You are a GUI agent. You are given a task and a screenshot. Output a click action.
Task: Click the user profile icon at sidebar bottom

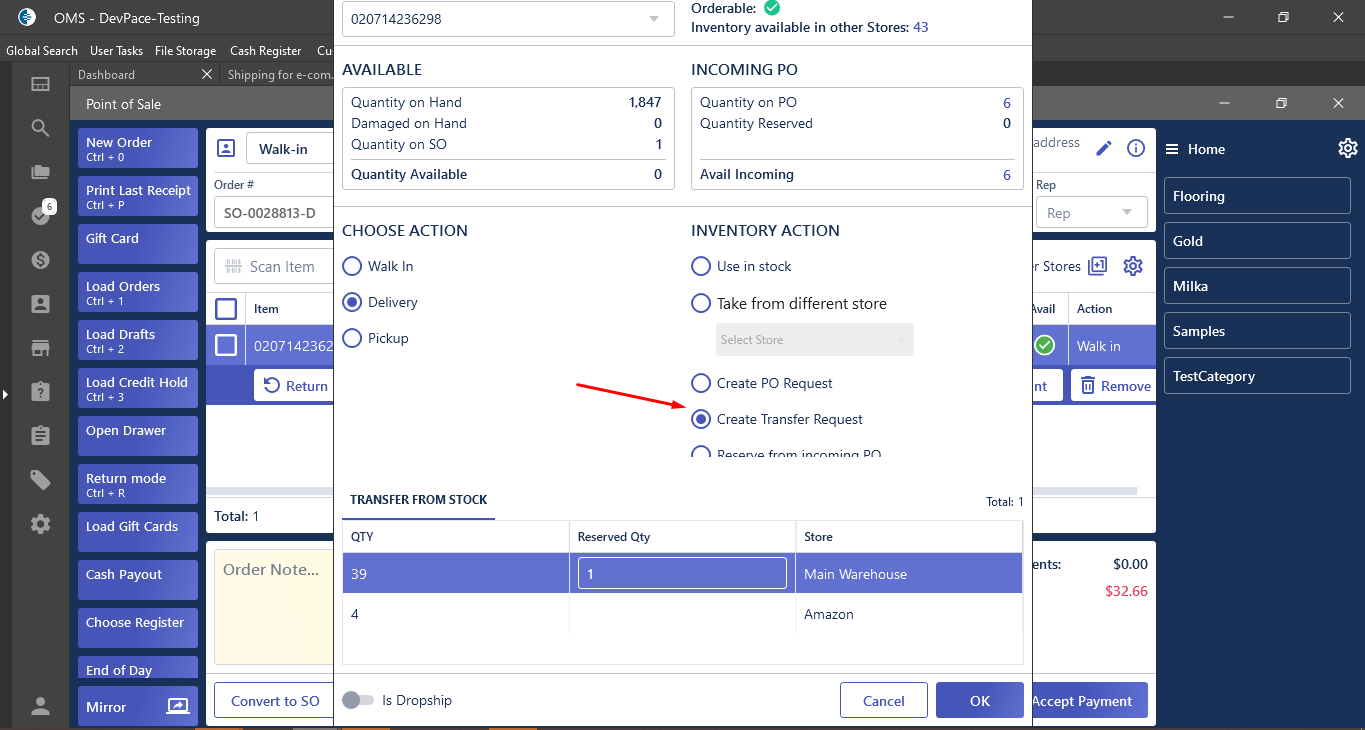point(40,706)
